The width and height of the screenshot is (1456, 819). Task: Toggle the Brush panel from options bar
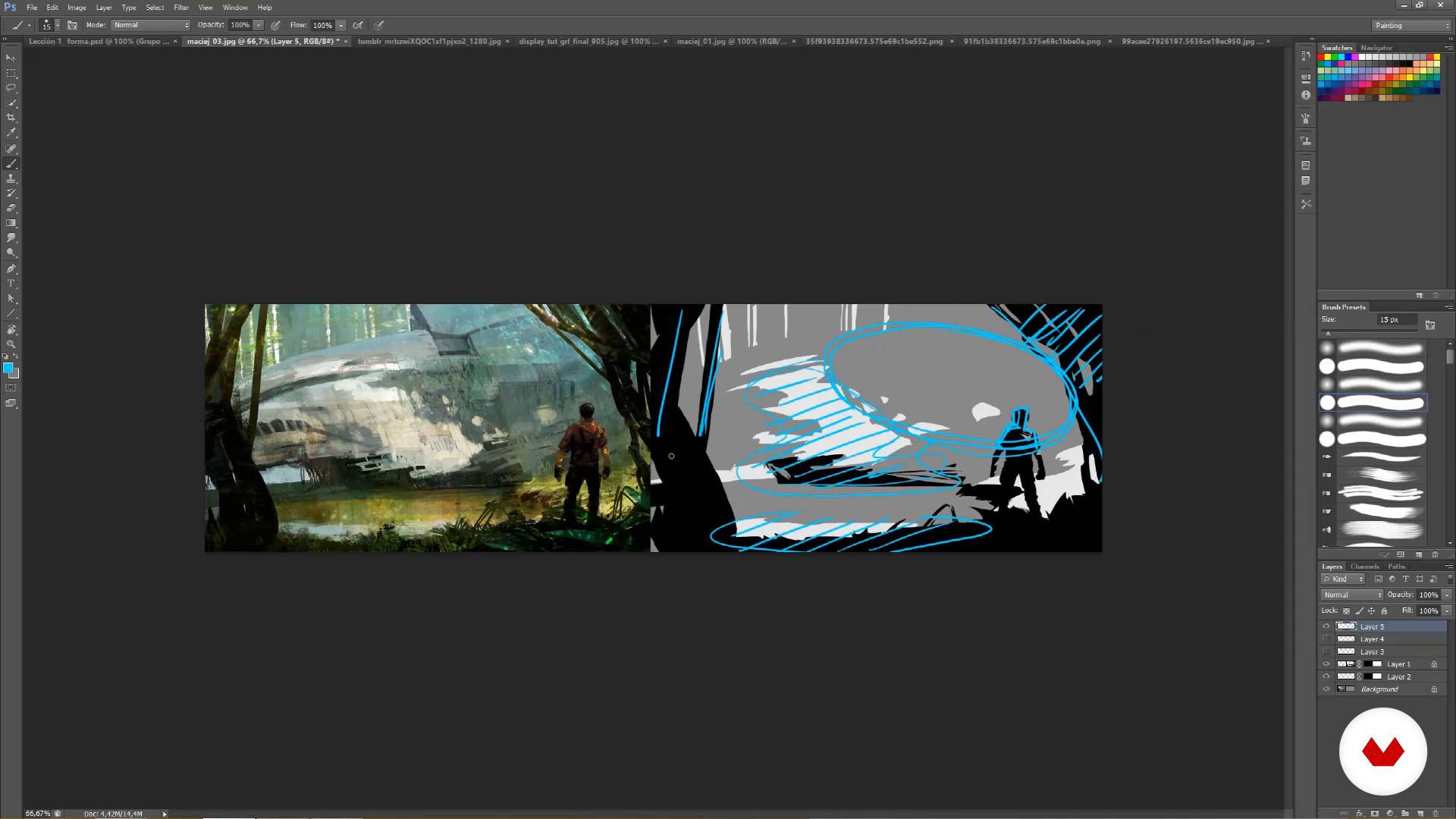tap(72, 25)
